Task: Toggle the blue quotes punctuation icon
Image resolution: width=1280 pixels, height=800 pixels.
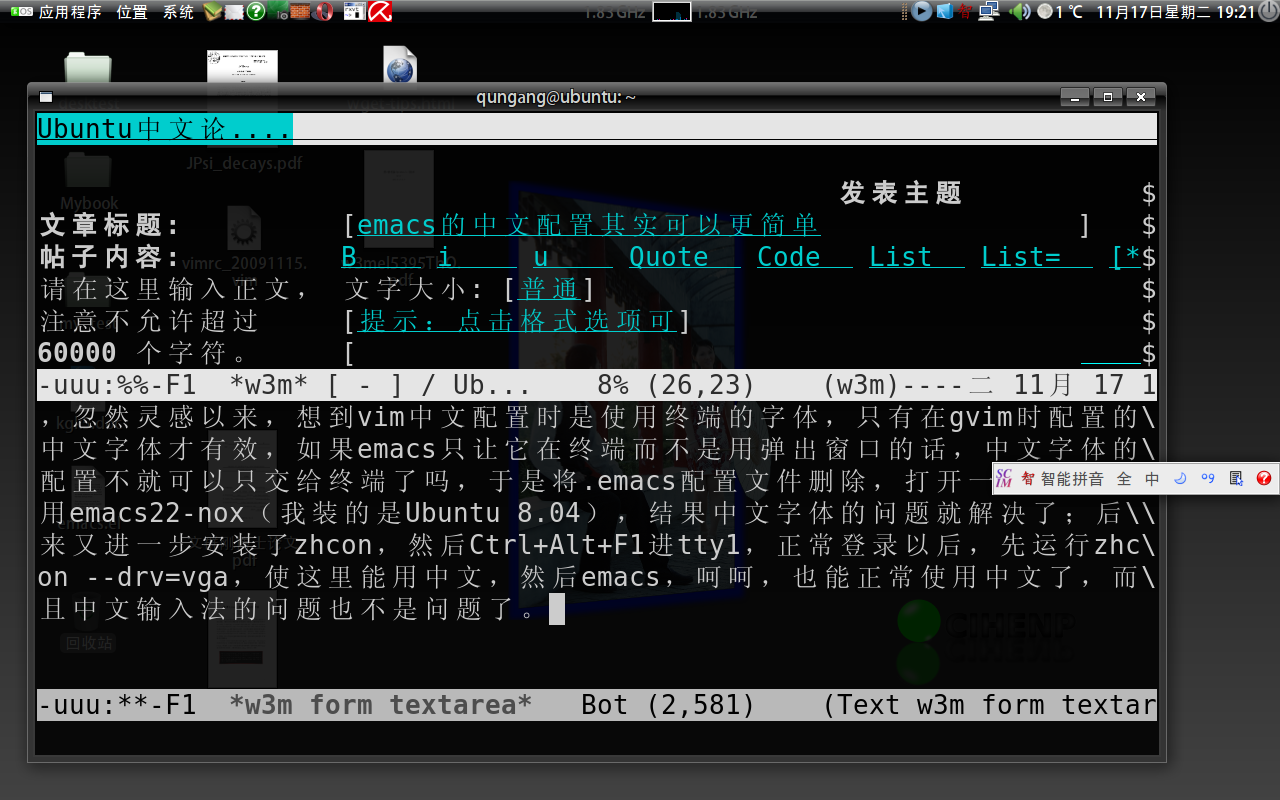Action: click(x=1208, y=479)
